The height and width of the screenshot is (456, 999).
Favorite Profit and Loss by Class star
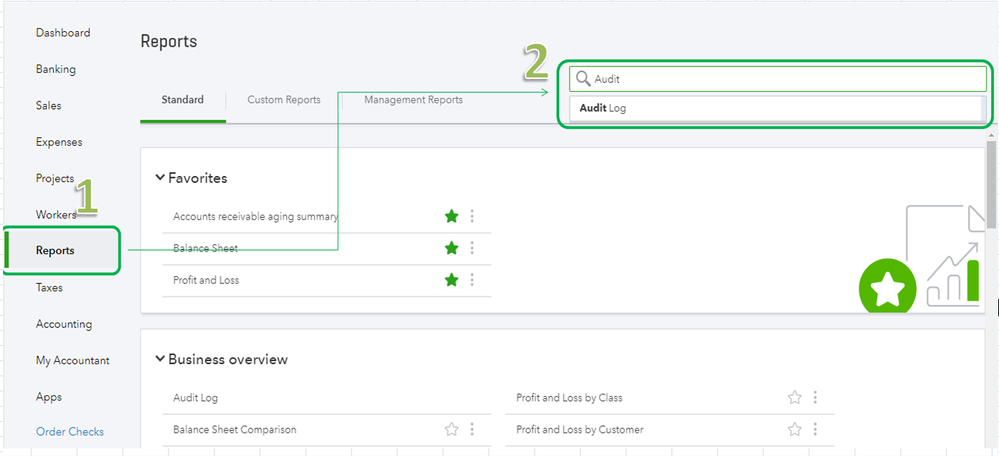click(794, 398)
